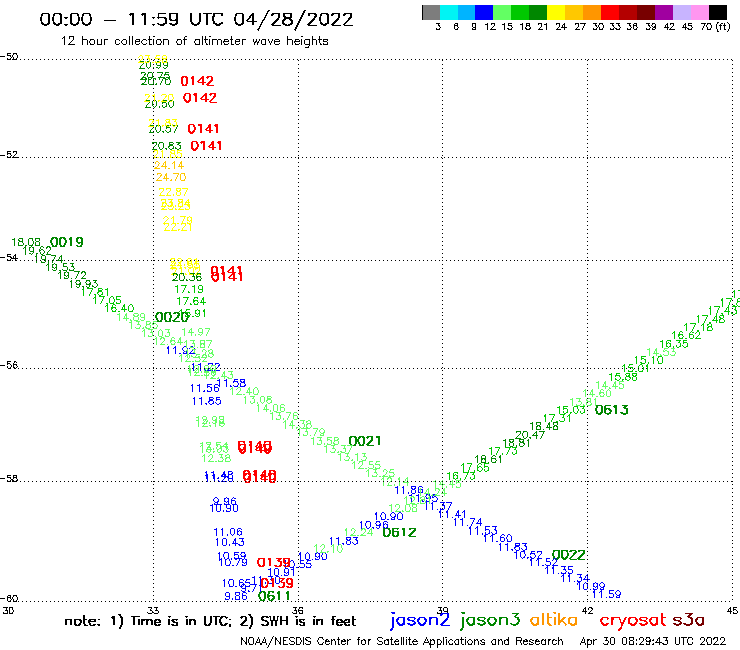740x650 pixels.
Task: Click the purple 39-42 ft legend swatch
Action: point(664,12)
